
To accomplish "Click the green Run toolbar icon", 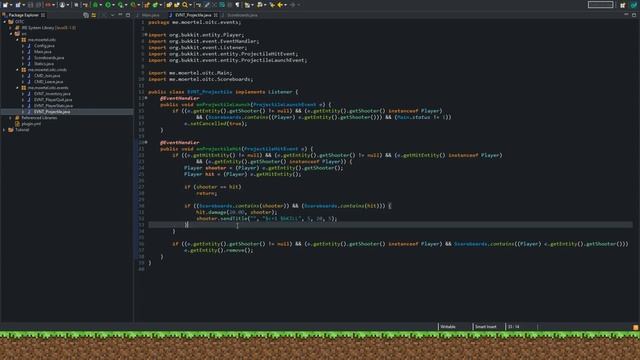I will pyautogui.click(x=108, y=5).
